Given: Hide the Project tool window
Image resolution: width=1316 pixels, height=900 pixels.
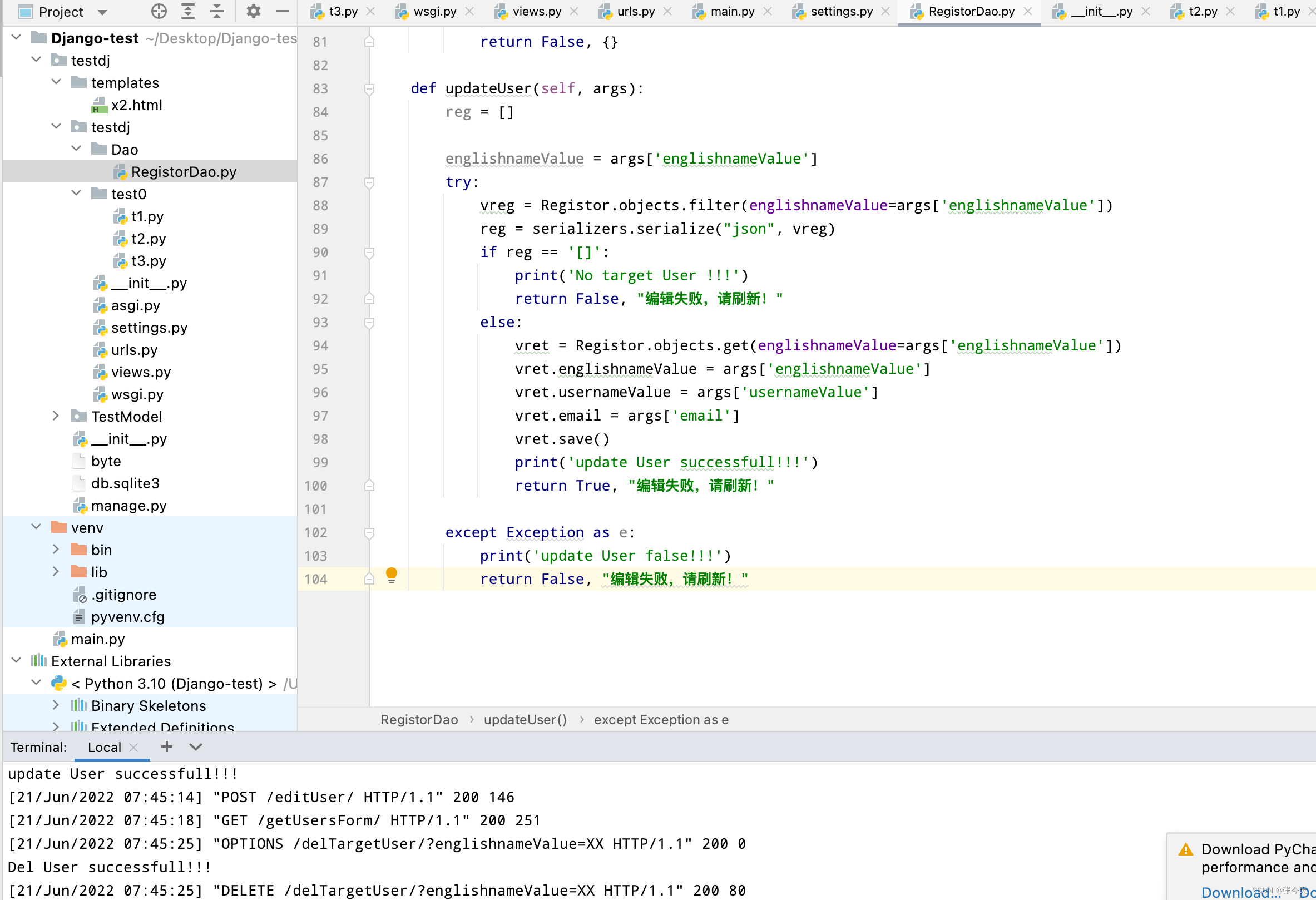Looking at the screenshot, I should click(282, 11).
